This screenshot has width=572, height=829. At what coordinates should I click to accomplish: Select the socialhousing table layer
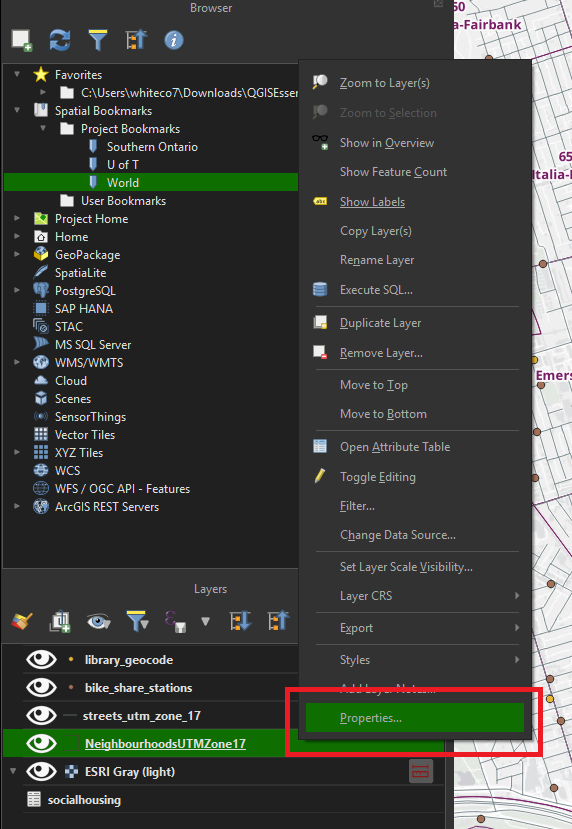[84, 800]
